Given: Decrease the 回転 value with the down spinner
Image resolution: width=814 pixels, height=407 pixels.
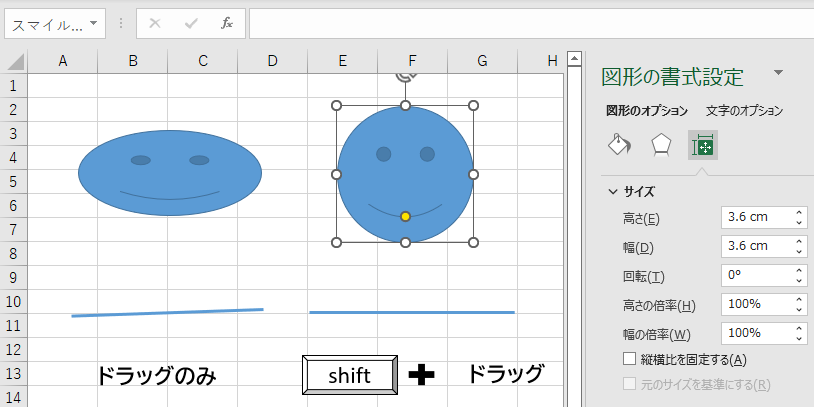Looking at the screenshot, I should [x=799, y=279].
